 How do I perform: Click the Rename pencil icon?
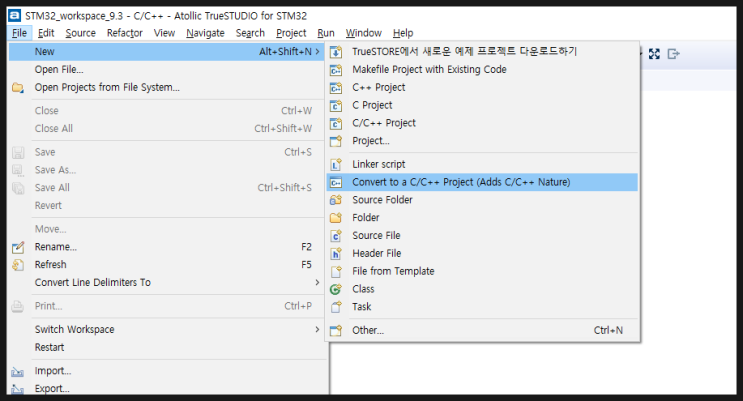coord(18,247)
